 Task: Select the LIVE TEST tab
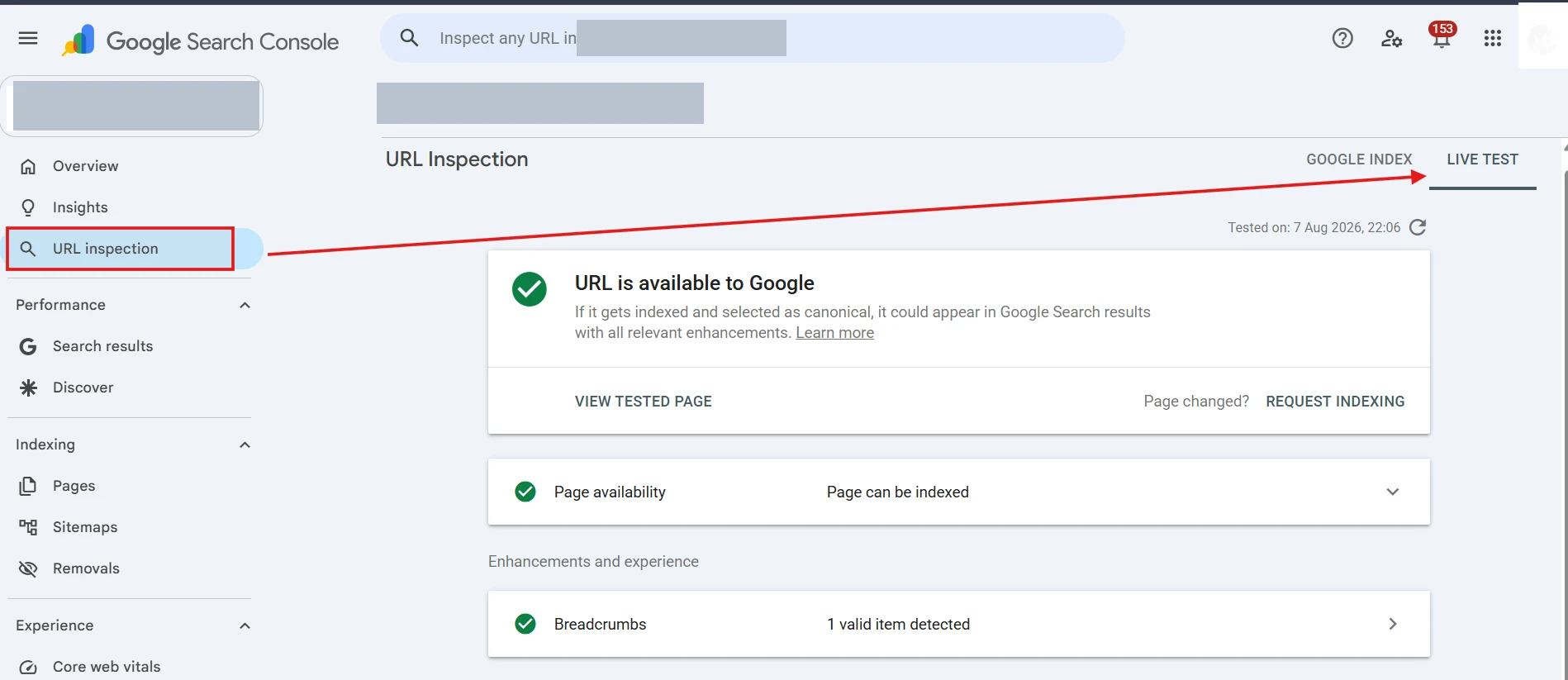[1482, 159]
